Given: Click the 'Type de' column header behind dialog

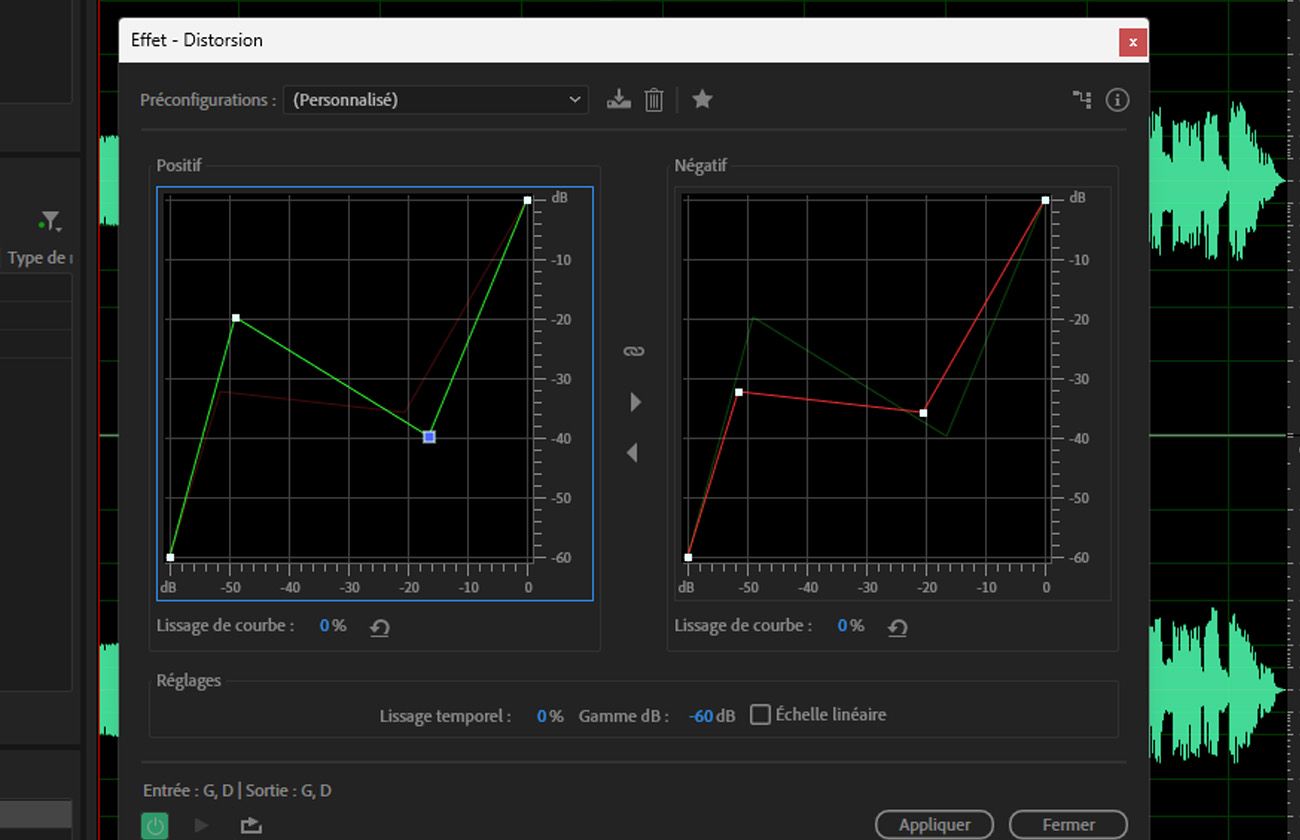Looking at the screenshot, I should pos(39,258).
